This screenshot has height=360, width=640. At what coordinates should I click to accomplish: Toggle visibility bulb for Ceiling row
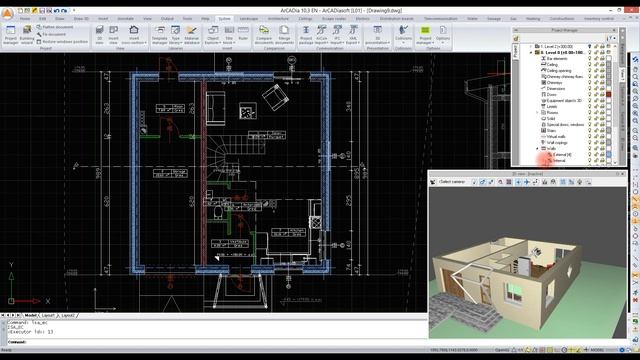(589, 64)
